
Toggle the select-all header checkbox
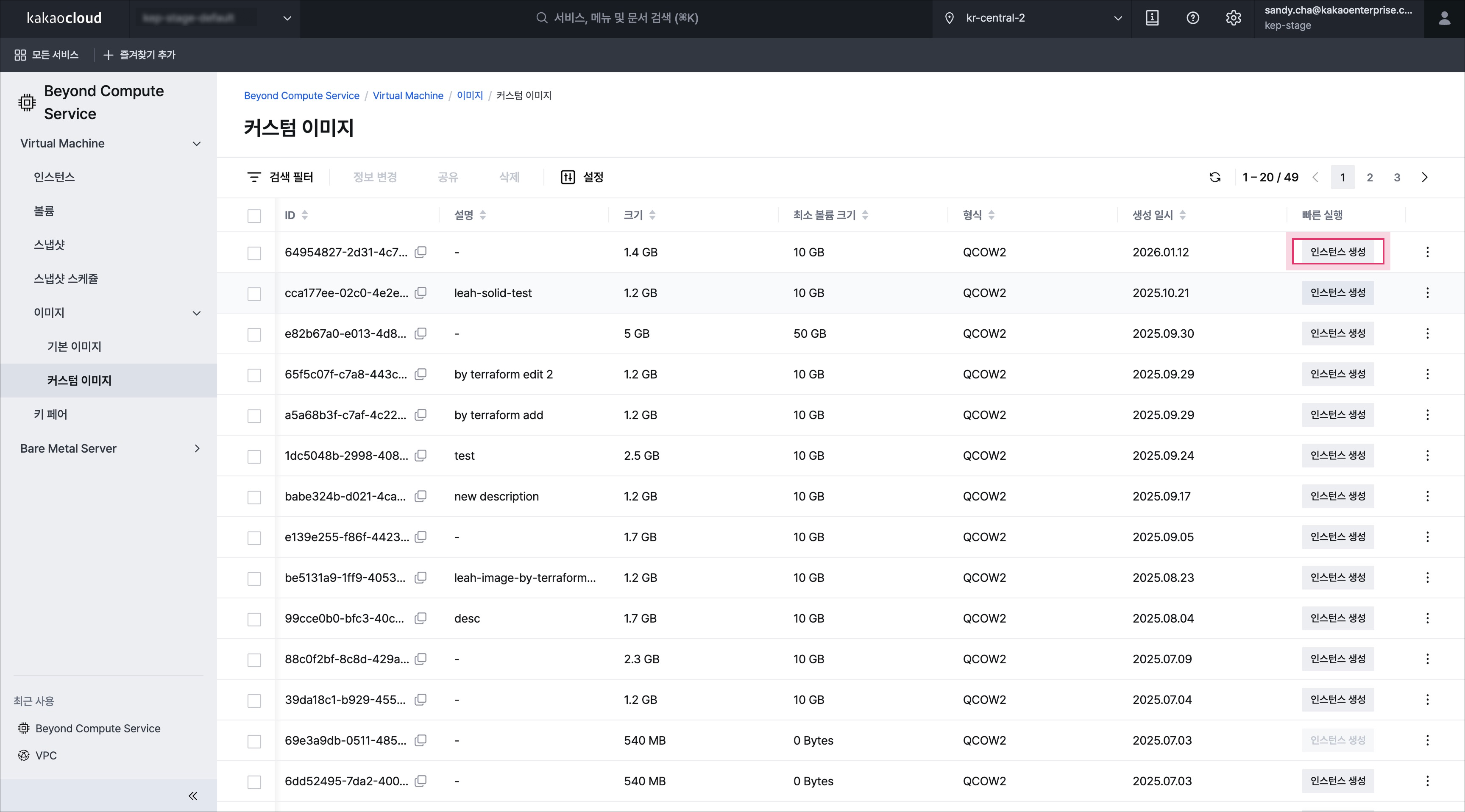pyautogui.click(x=254, y=216)
